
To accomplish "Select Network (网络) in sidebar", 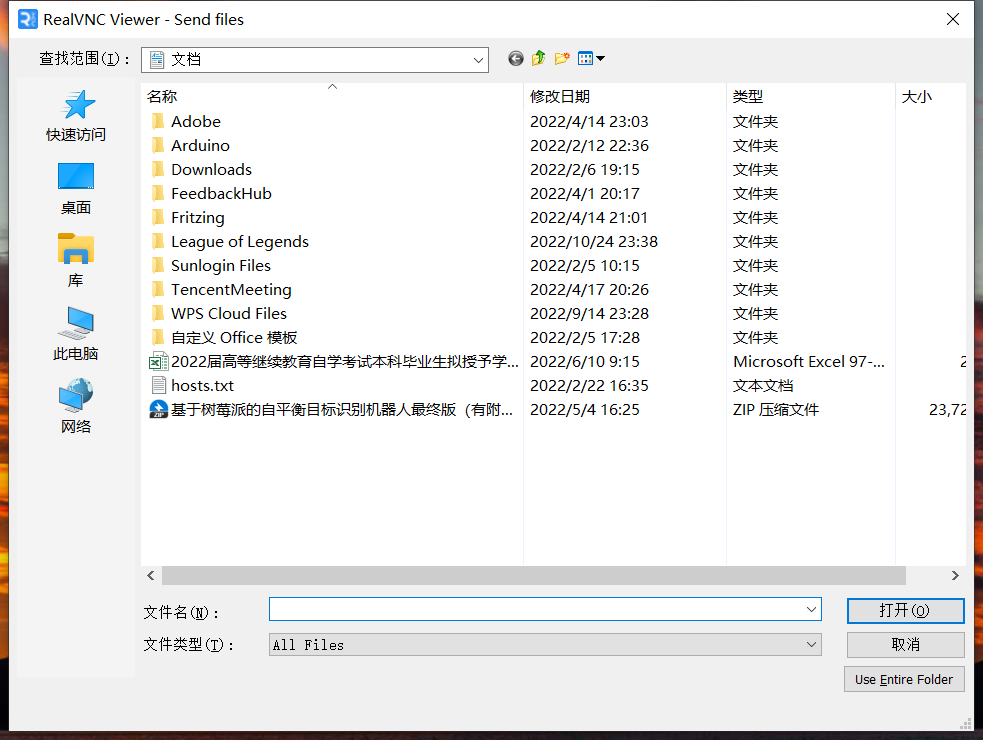I will (x=76, y=407).
